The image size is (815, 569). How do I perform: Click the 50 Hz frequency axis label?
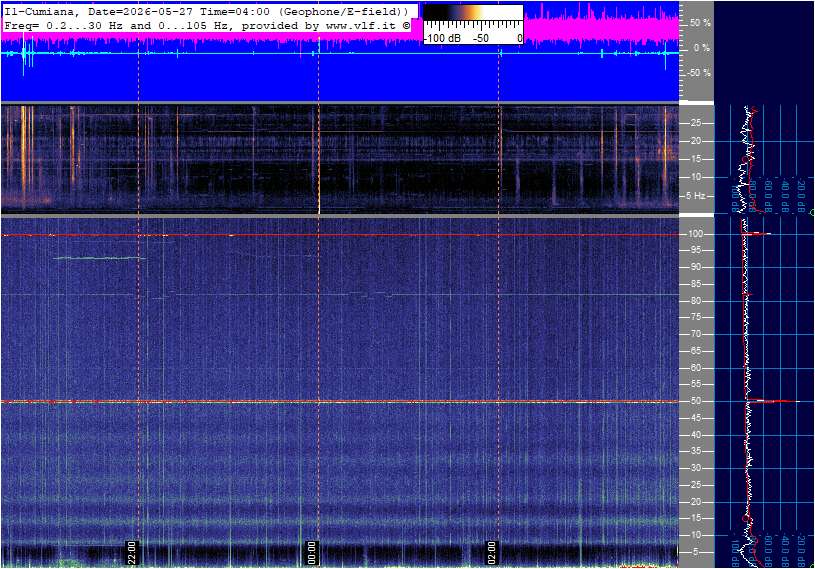[x=695, y=401]
